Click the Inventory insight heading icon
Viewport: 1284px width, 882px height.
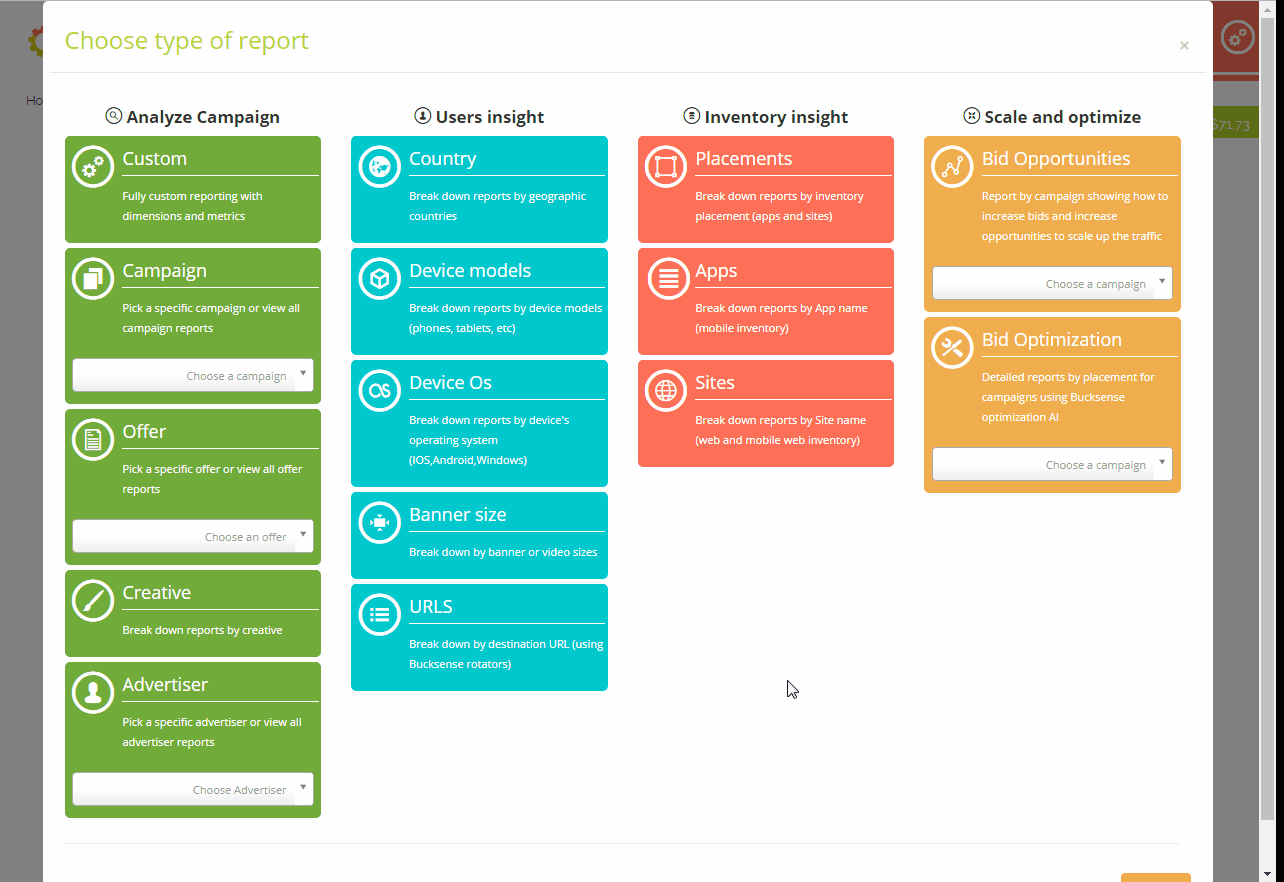[x=692, y=116]
